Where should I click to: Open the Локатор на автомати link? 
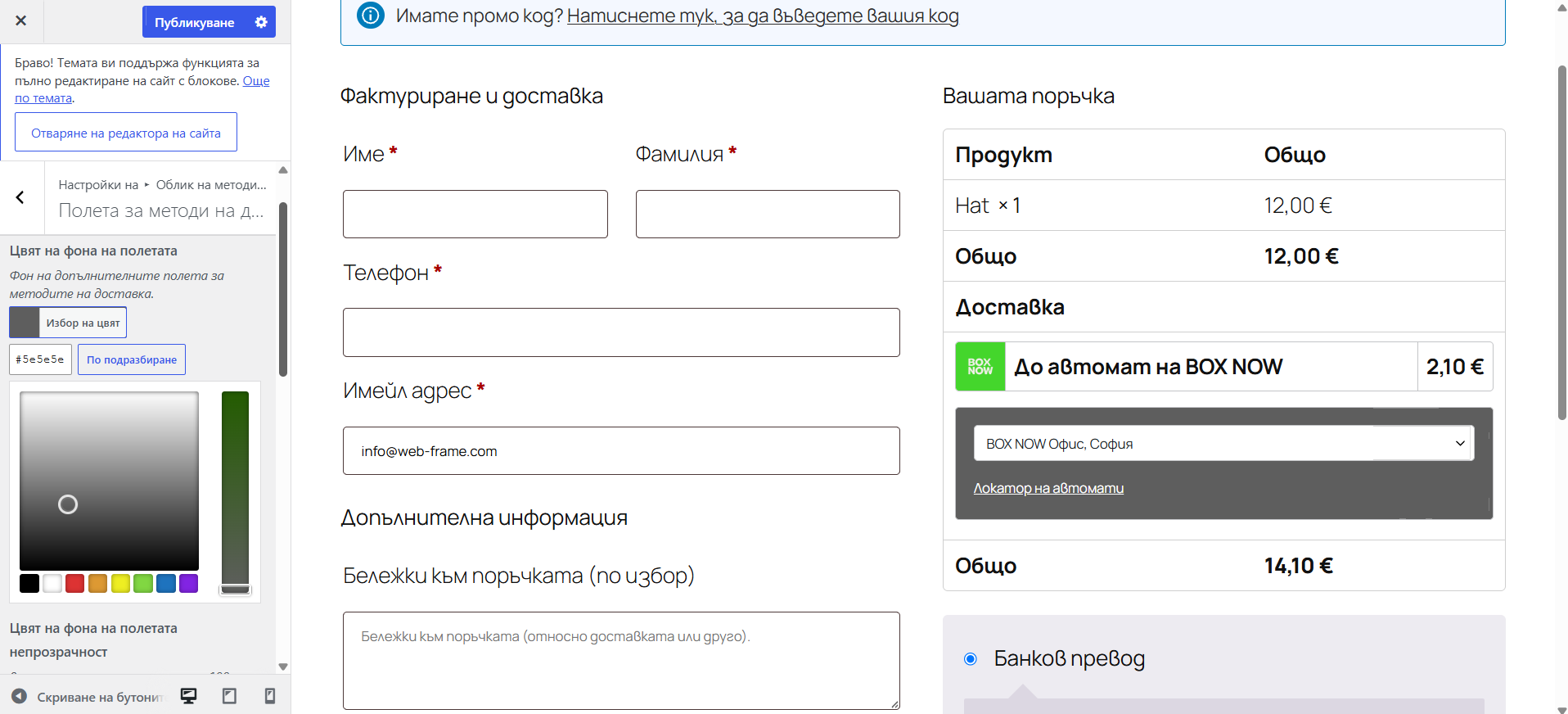(1048, 488)
